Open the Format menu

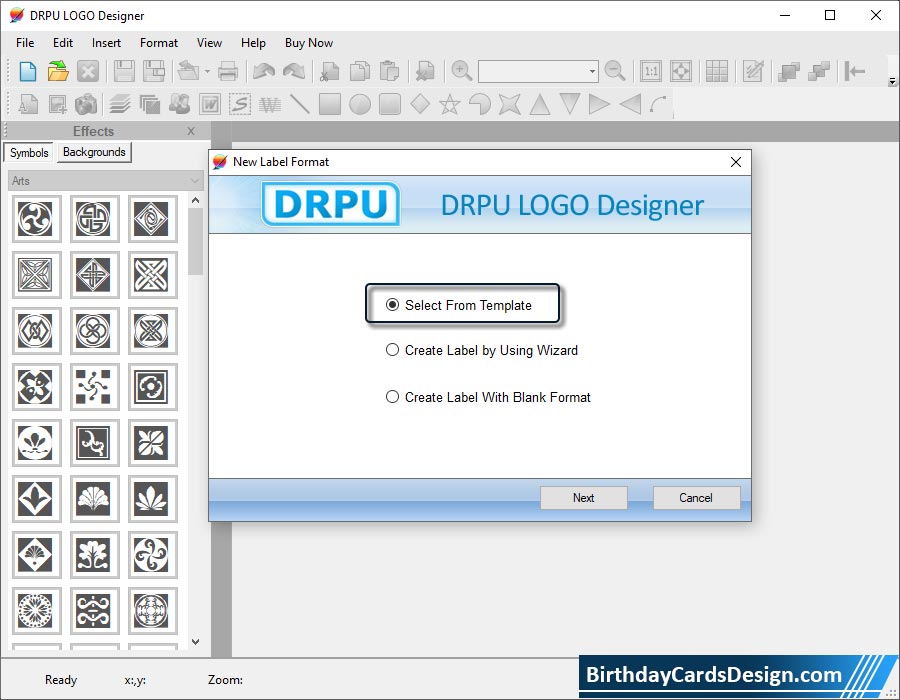point(158,43)
